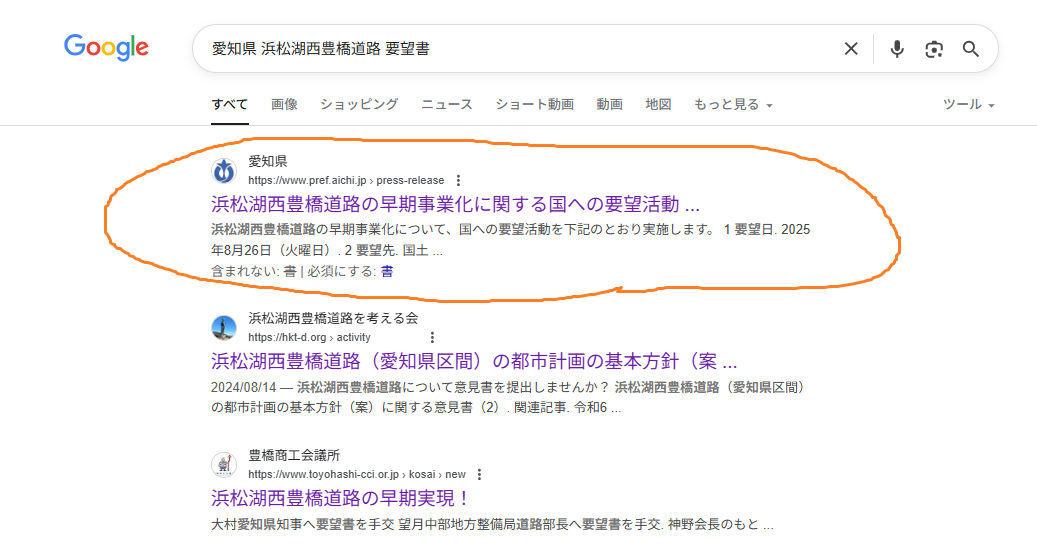1037x553 pixels.
Task: Switch to the 画像 tab
Action: tap(284, 105)
